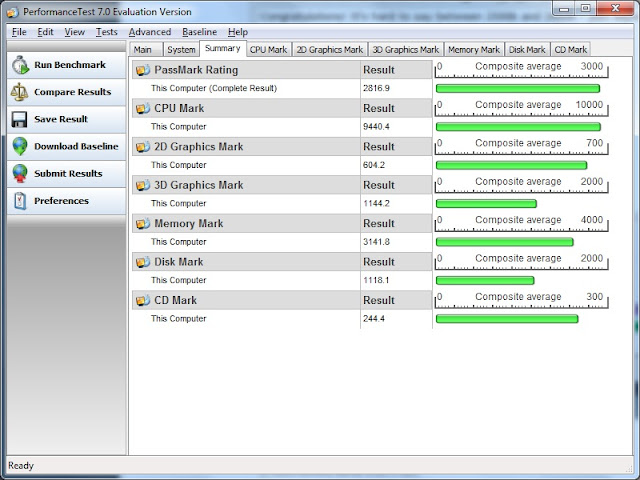Click the CPU Mark section icon
Viewport: 640px width, 480px height.
tap(143, 109)
